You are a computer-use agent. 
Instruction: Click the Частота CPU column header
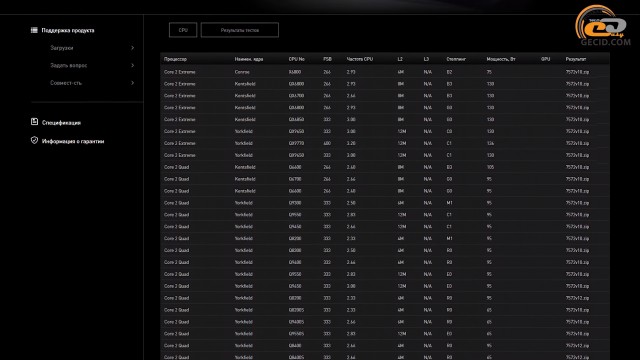coord(360,59)
